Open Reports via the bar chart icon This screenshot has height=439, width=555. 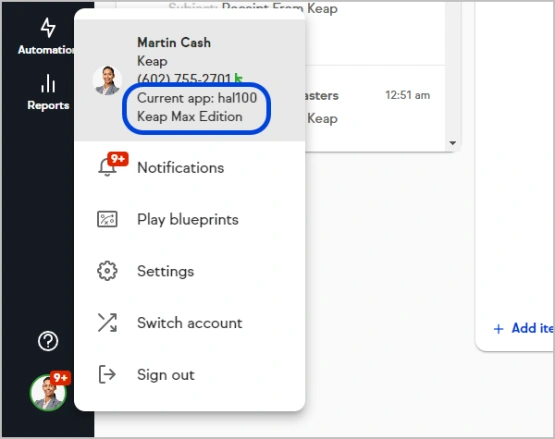(x=48, y=83)
